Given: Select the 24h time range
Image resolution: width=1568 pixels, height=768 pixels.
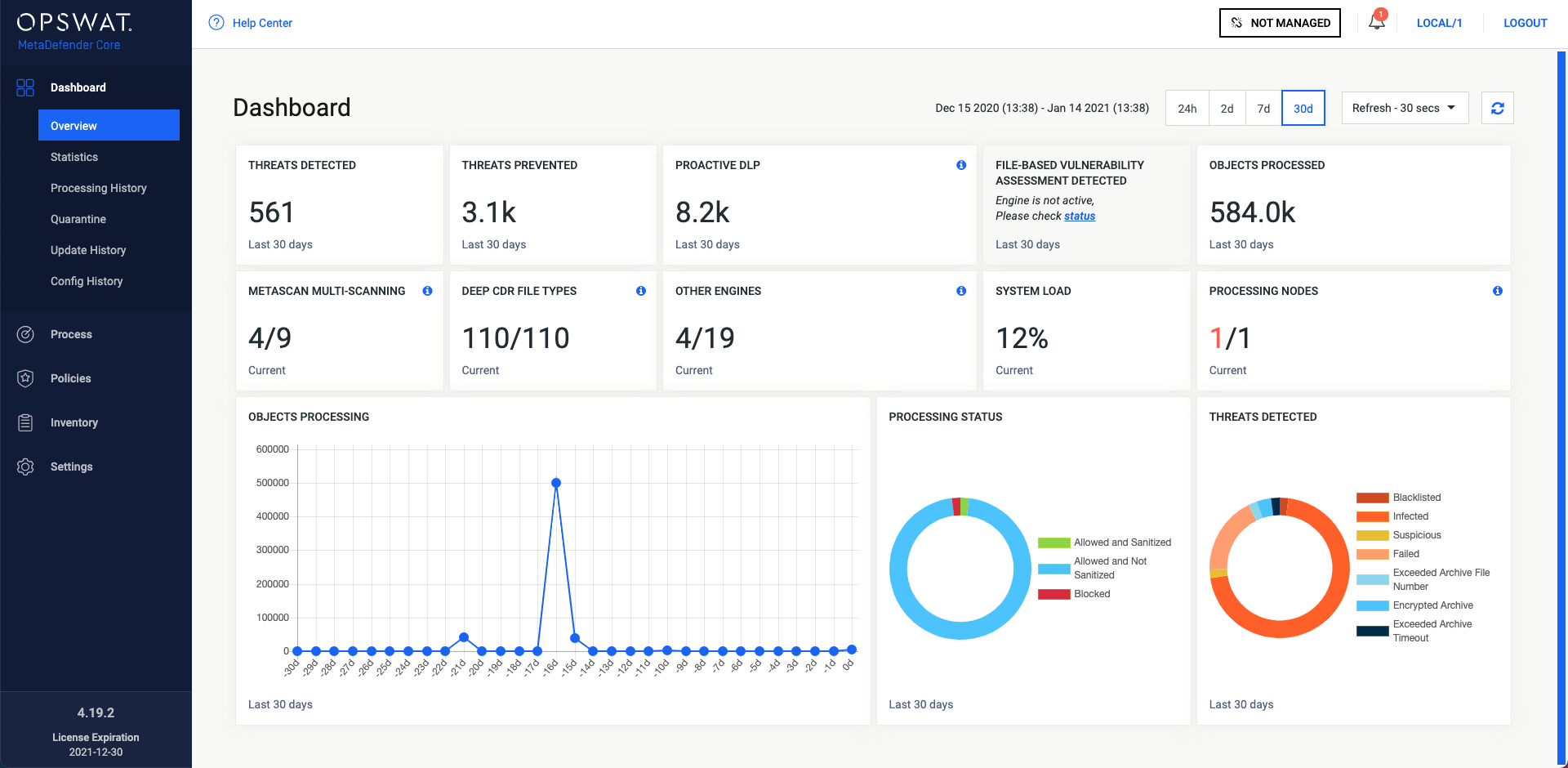Looking at the screenshot, I should coord(1187,107).
